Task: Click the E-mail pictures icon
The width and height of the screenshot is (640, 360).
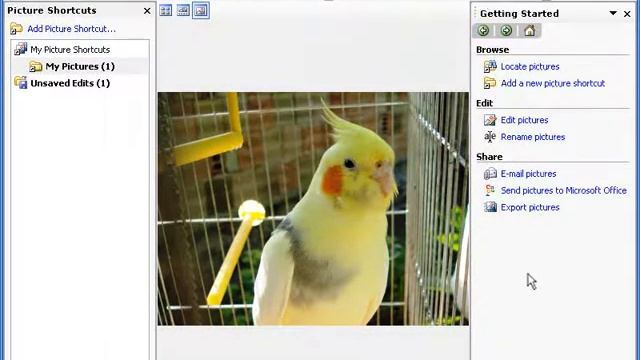Action: [490, 174]
